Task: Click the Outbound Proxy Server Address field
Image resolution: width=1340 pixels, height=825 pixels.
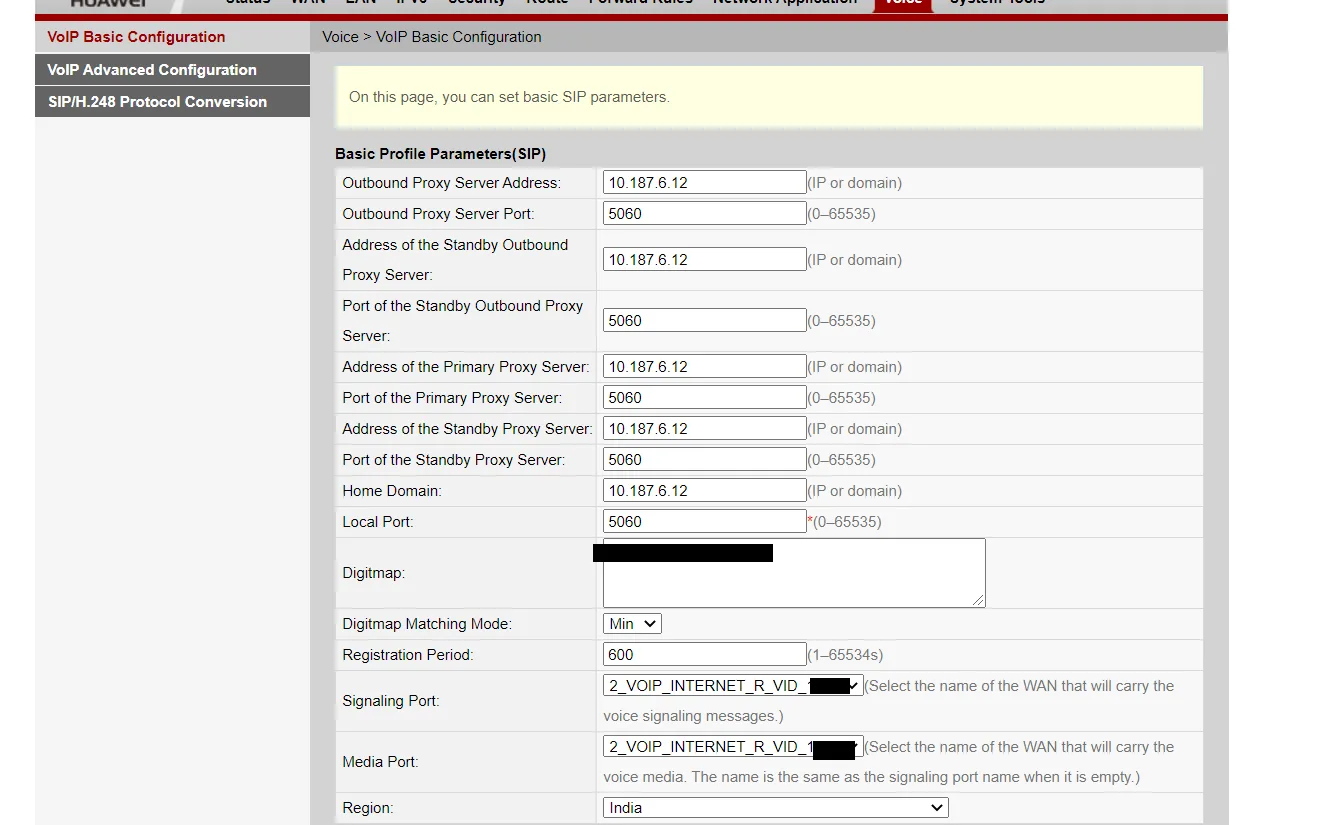Action: click(704, 183)
